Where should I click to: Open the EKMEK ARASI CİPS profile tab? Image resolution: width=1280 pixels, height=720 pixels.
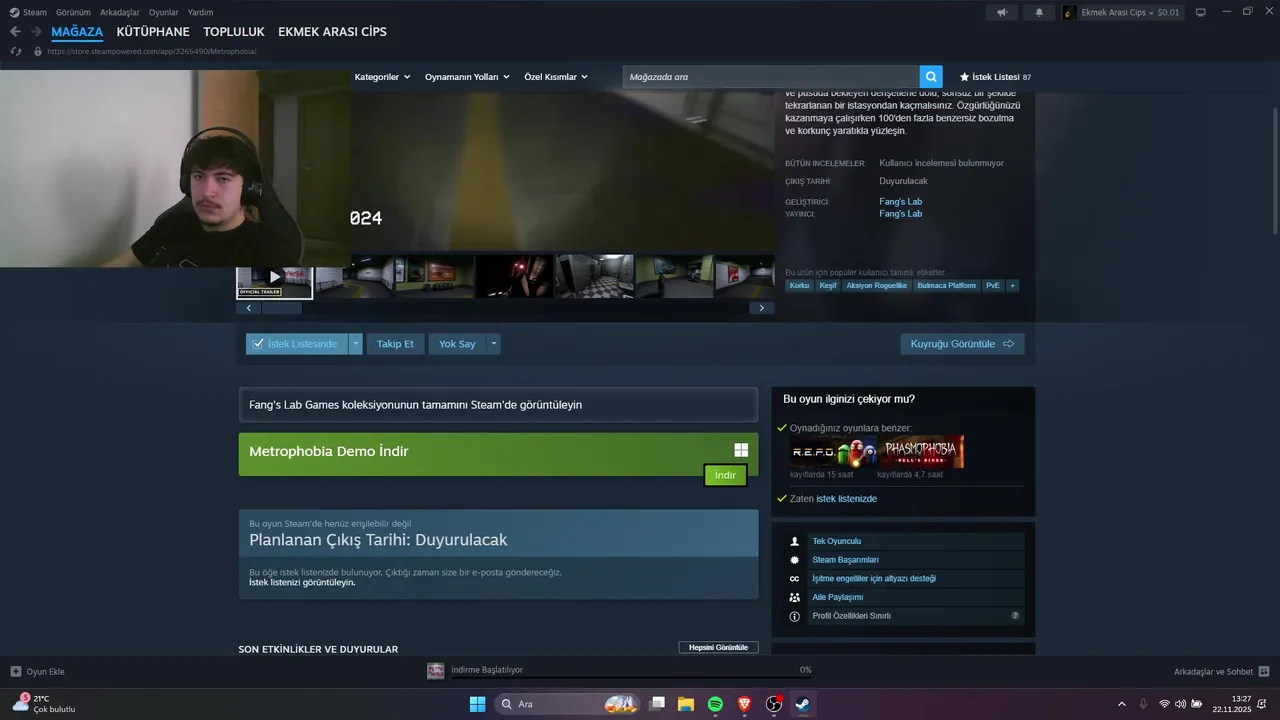pyautogui.click(x=332, y=32)
